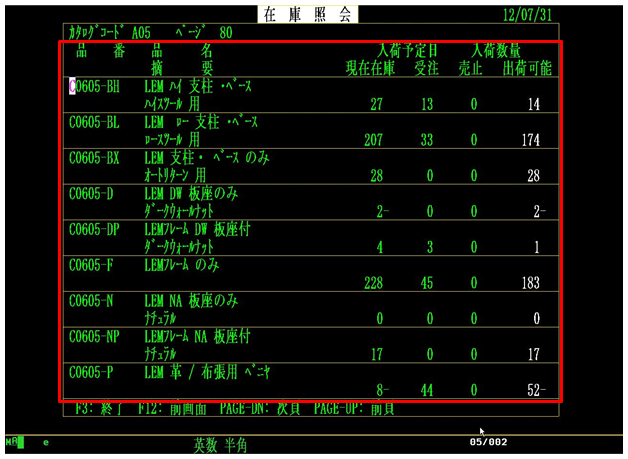Click the 品番 column header
Image resolution: width=628 pixels, height=459 pixels.
click(101, 51)
